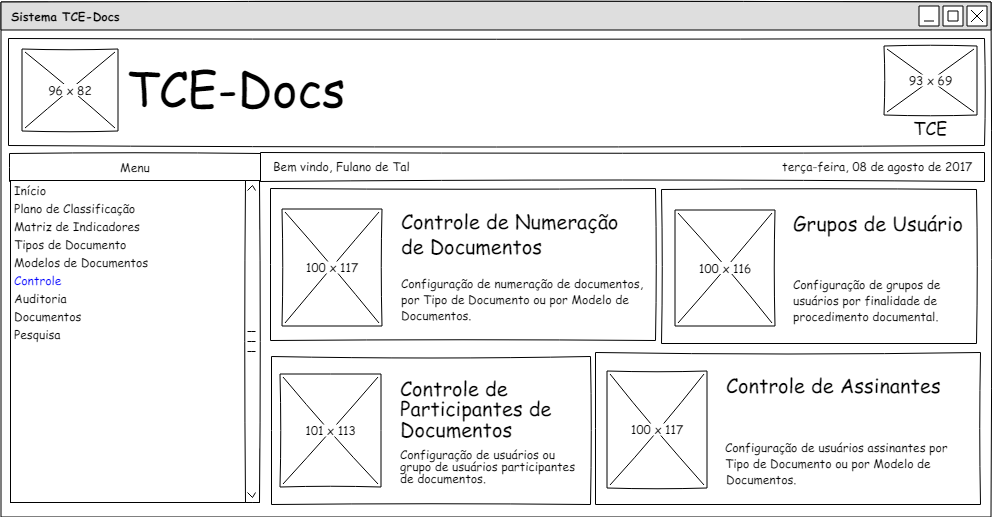Image resolution: width=992 pixels, height=517 pixels.
Task: Click the TCE-Docs logo image placeholder
Action: 69,91
